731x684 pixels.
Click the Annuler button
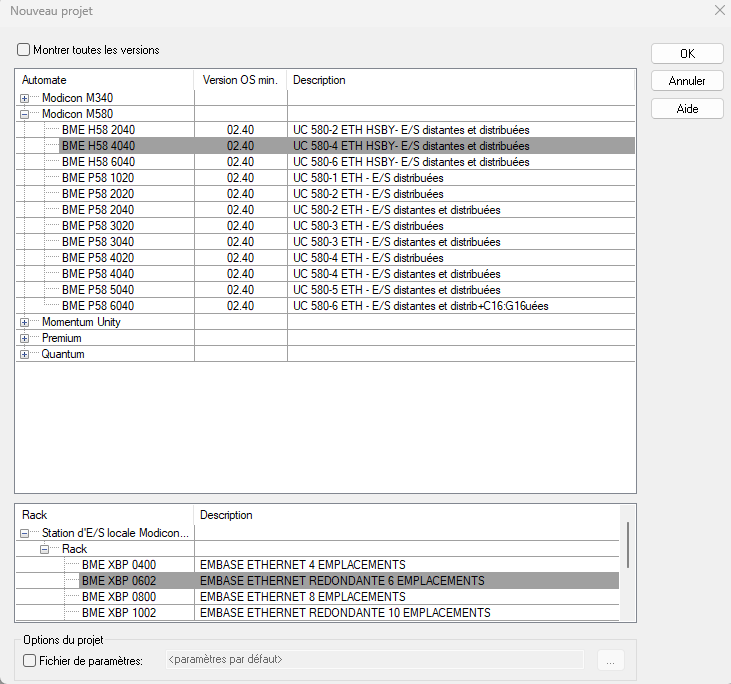point(687,81)
